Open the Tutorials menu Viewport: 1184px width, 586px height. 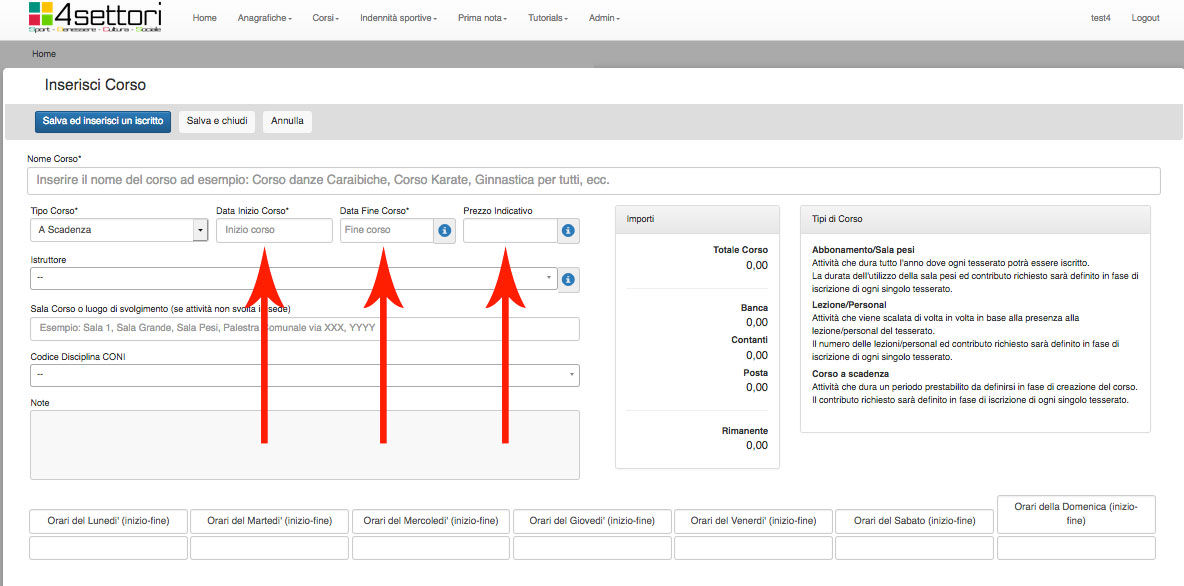pos(548,18)
